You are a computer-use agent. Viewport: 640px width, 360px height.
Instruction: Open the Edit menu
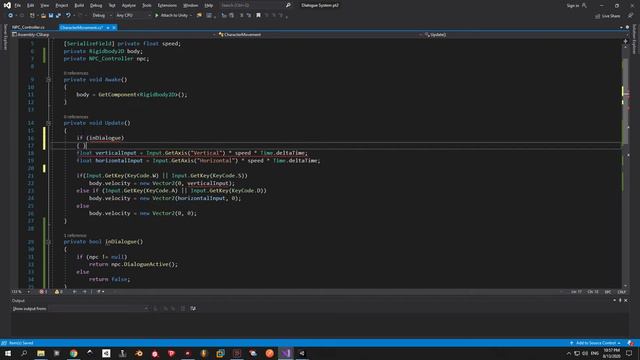31,5
